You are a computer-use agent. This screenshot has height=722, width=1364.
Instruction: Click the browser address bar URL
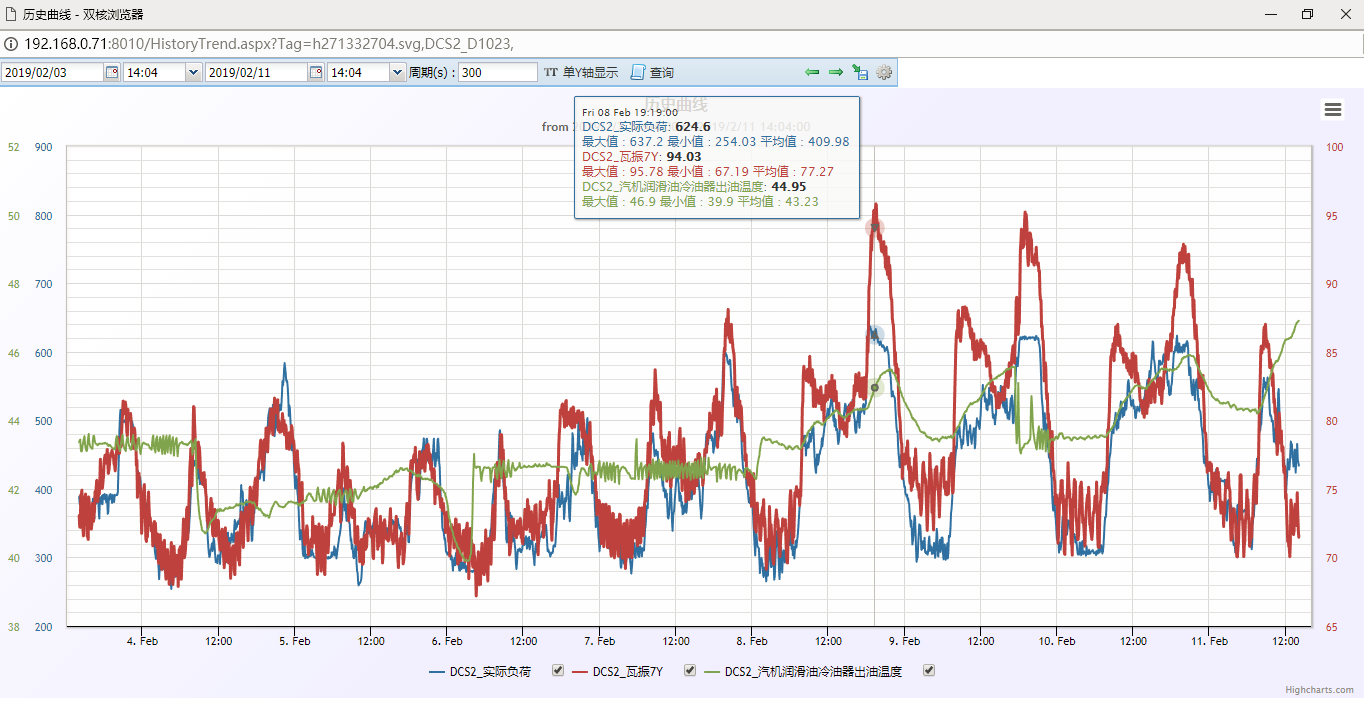point(268,44)
